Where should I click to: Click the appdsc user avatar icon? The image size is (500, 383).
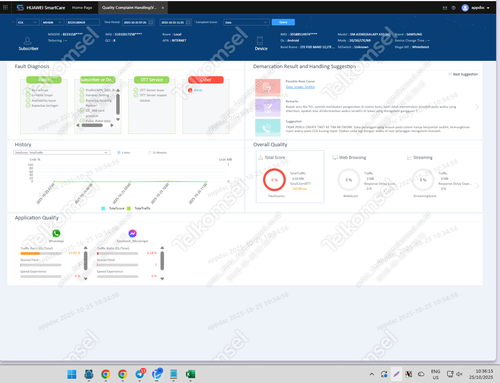point(465,8)
